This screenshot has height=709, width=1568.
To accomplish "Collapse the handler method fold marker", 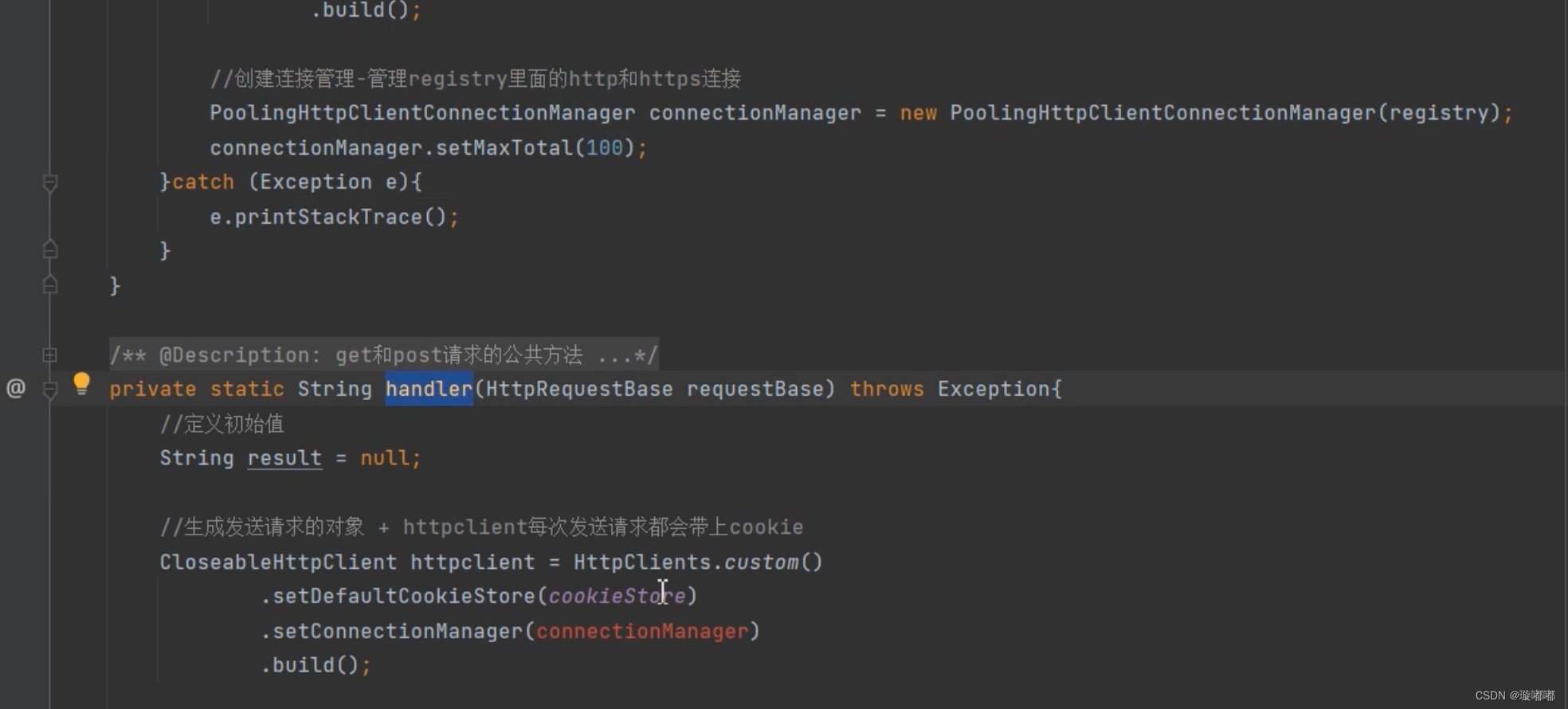I will click(49, 390).
